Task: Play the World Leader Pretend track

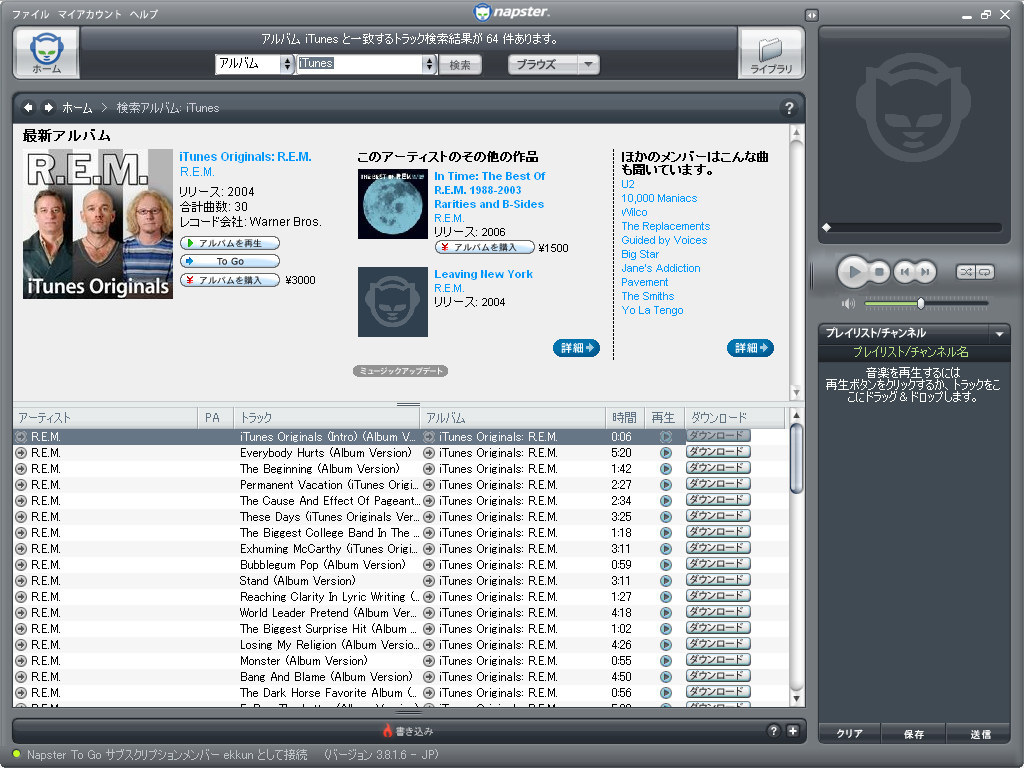Action: (x=665, y=613)
